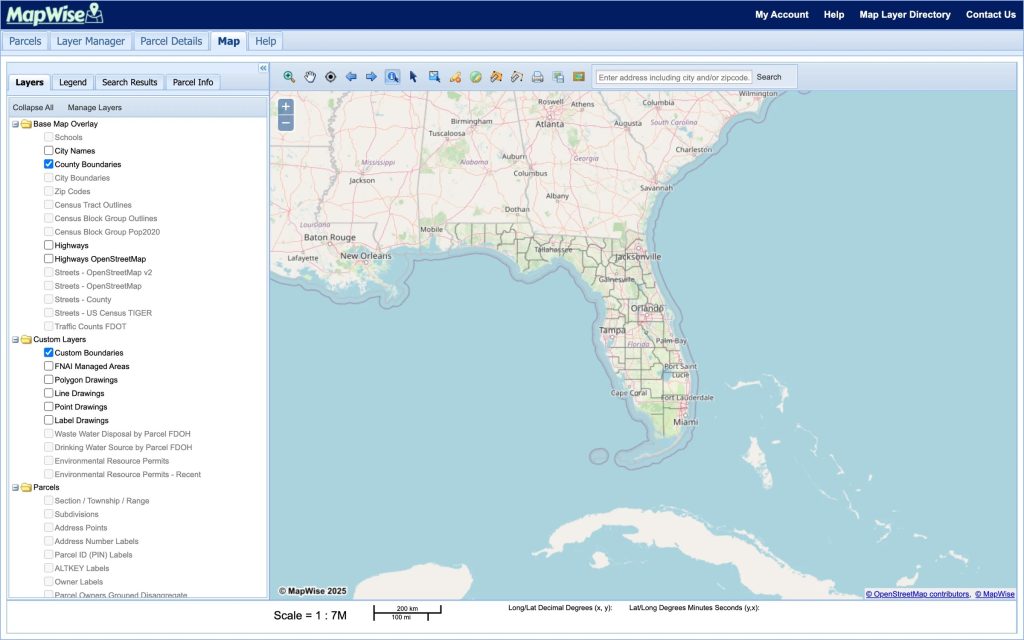
Task: Click Section / Township / Range label
Action: [102, 500]
